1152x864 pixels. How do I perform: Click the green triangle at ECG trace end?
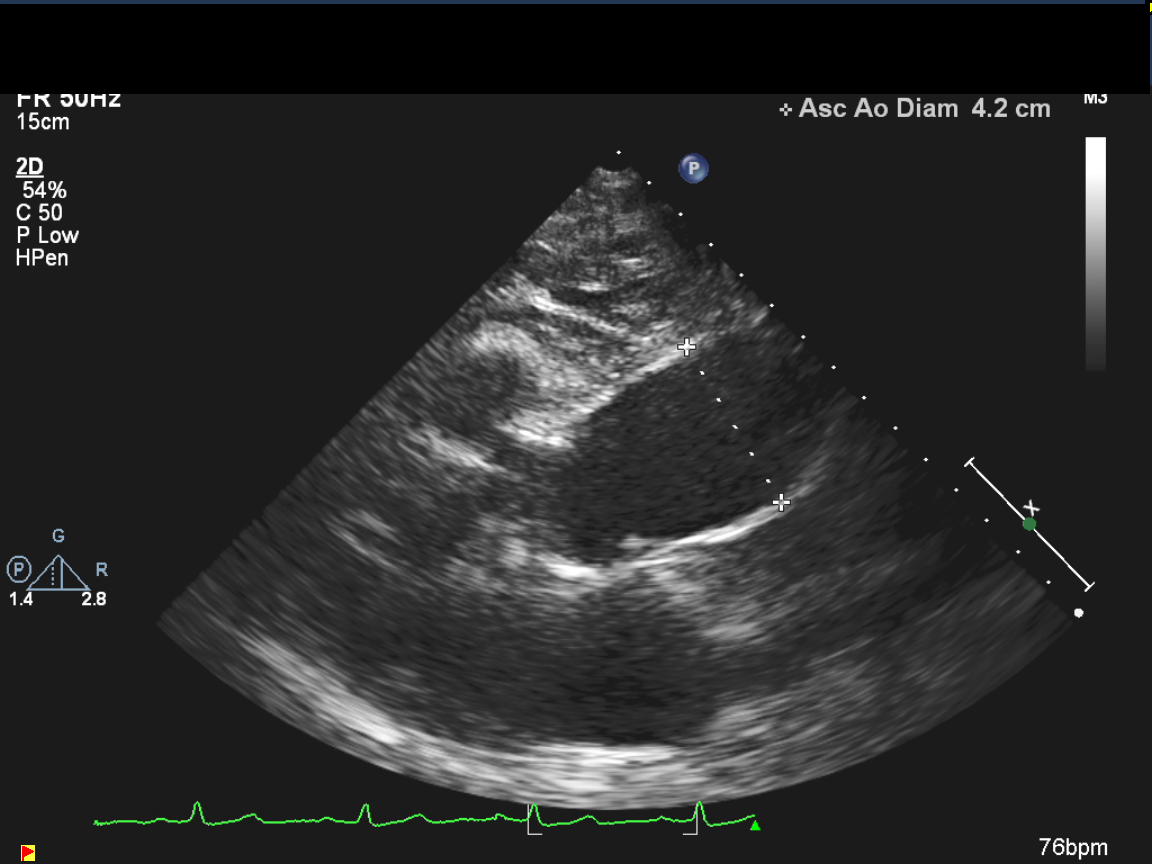[x=755, y=826]
